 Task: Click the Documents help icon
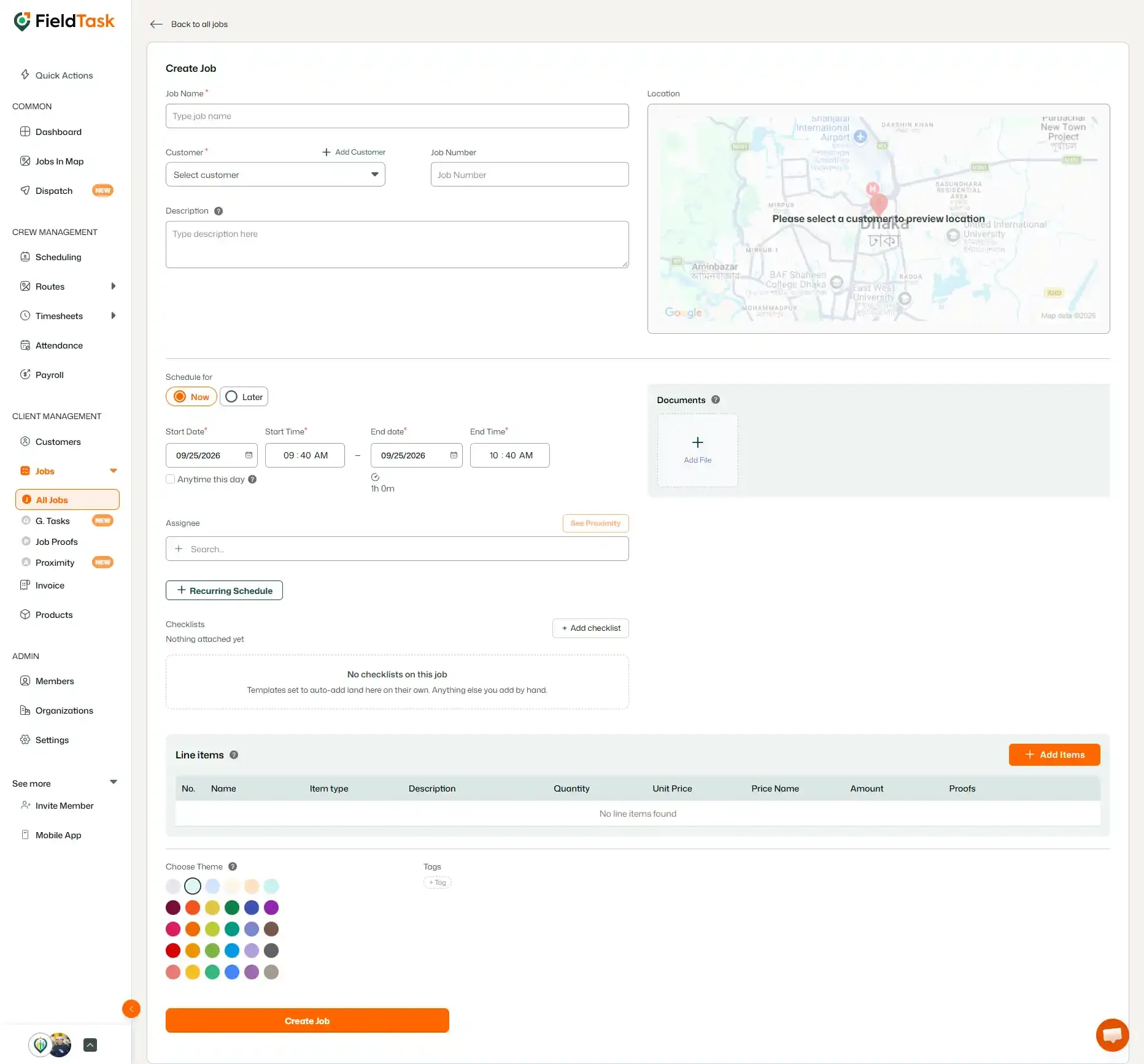tap(716, 399)
